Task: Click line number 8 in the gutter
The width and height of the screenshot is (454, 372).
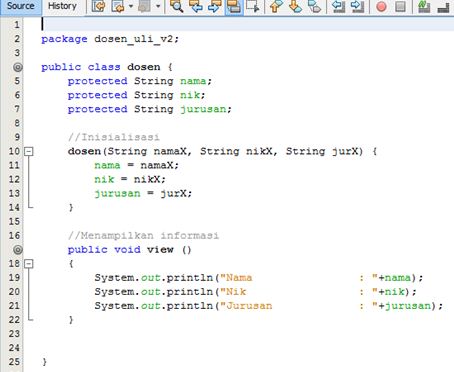Action: 17,123
